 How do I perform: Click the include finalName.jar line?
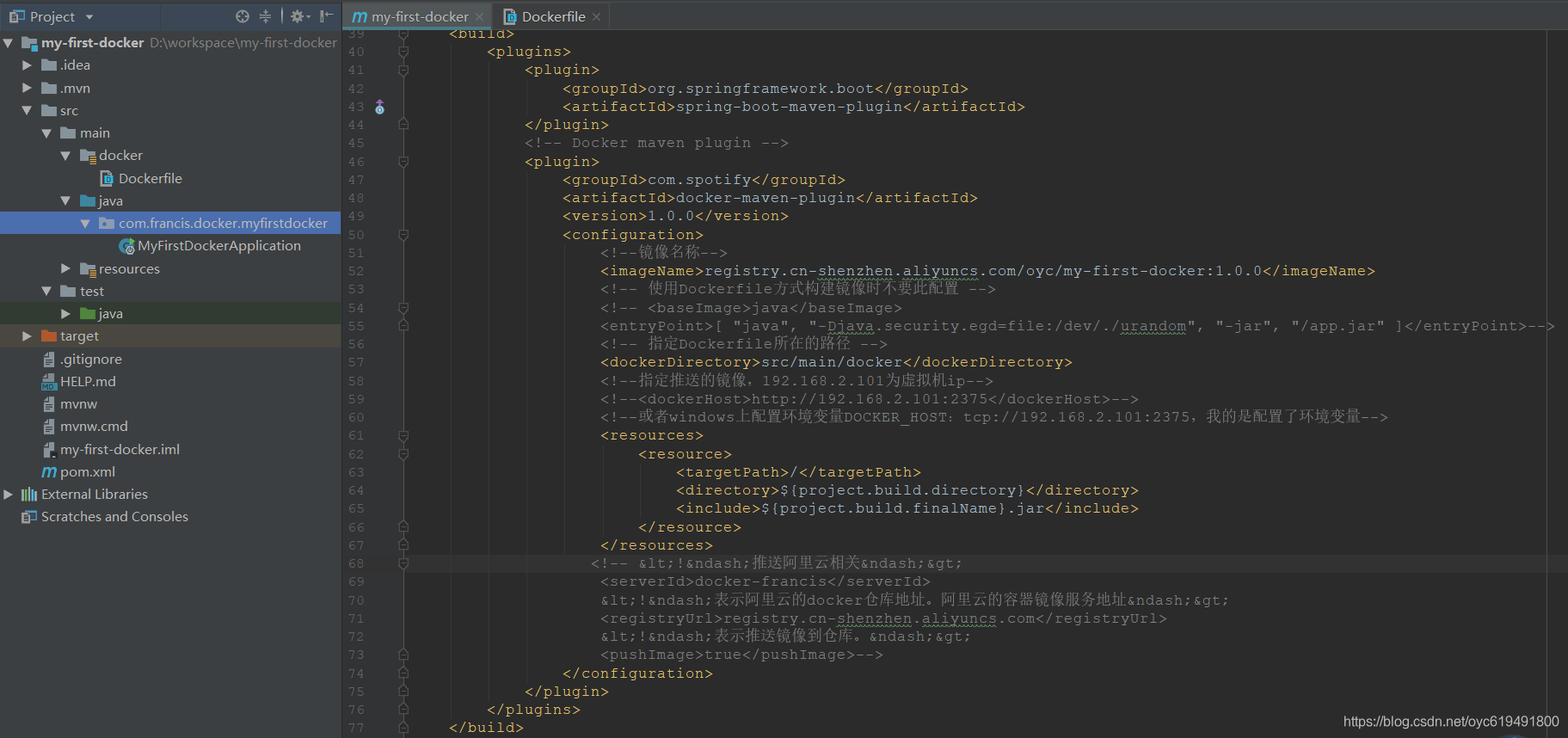[907, 508]
